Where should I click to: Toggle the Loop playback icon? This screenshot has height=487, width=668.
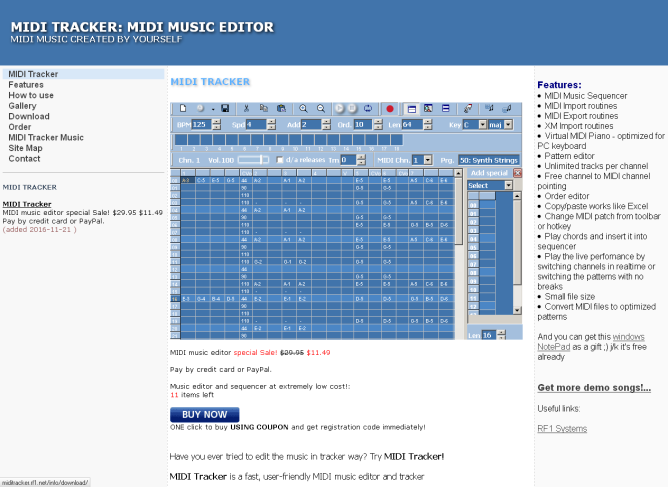tap(368, 109)
